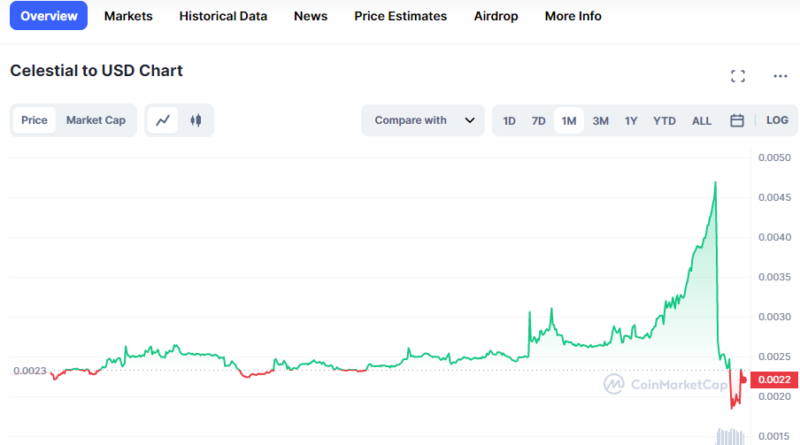Enter fullscreen chart mode
The image size is (800, 445).
pyautogui.click(x=738, y=76)
